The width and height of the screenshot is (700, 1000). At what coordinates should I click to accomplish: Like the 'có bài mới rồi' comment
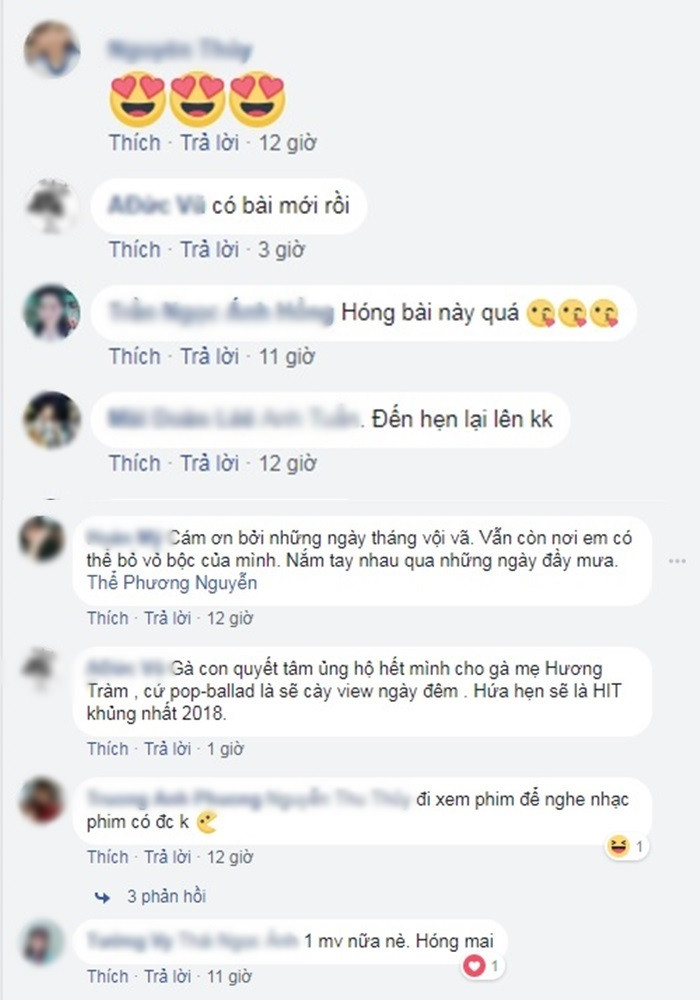135,249
